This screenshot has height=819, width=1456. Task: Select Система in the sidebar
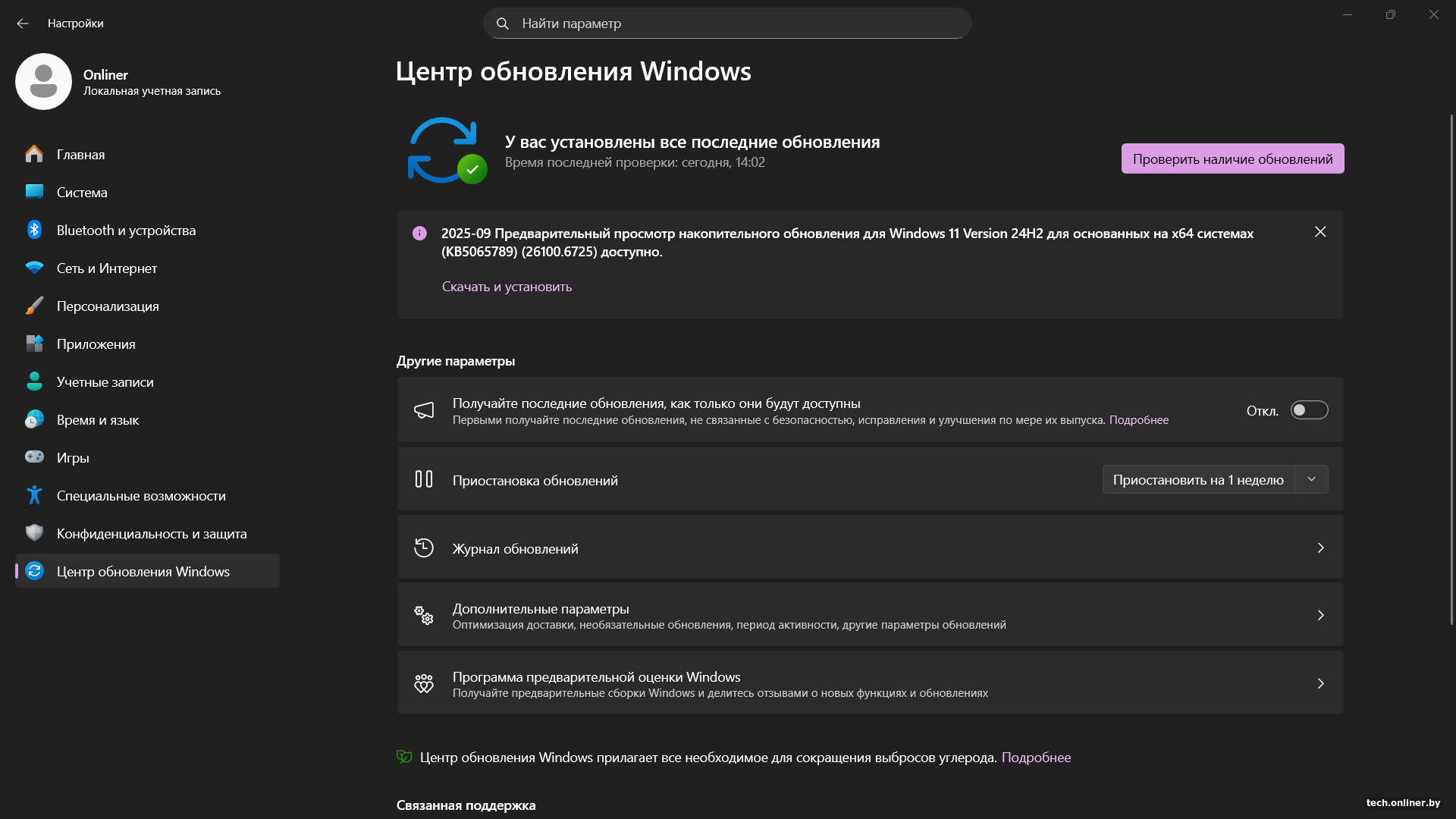(x=82, y=192)
